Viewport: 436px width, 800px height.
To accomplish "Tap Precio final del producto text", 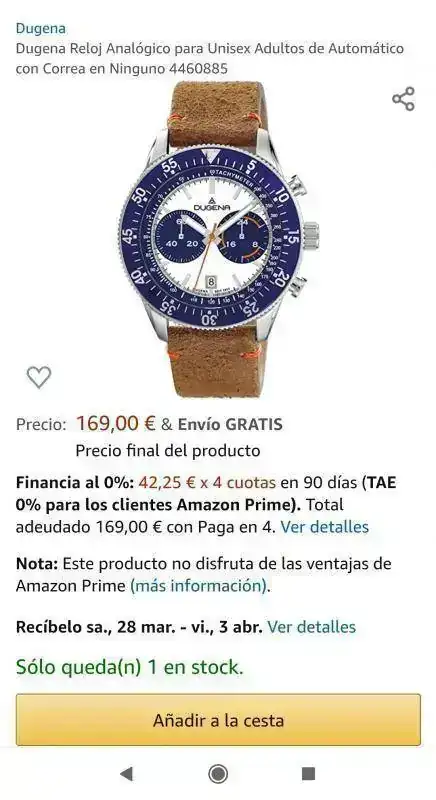I will coord(168,451).
